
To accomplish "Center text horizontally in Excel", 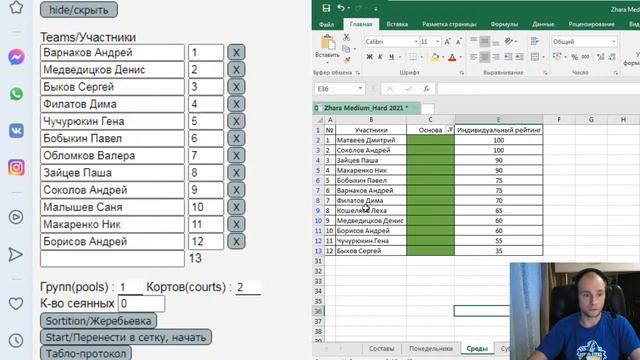I will pyautogui.click(x=484, y=57).
